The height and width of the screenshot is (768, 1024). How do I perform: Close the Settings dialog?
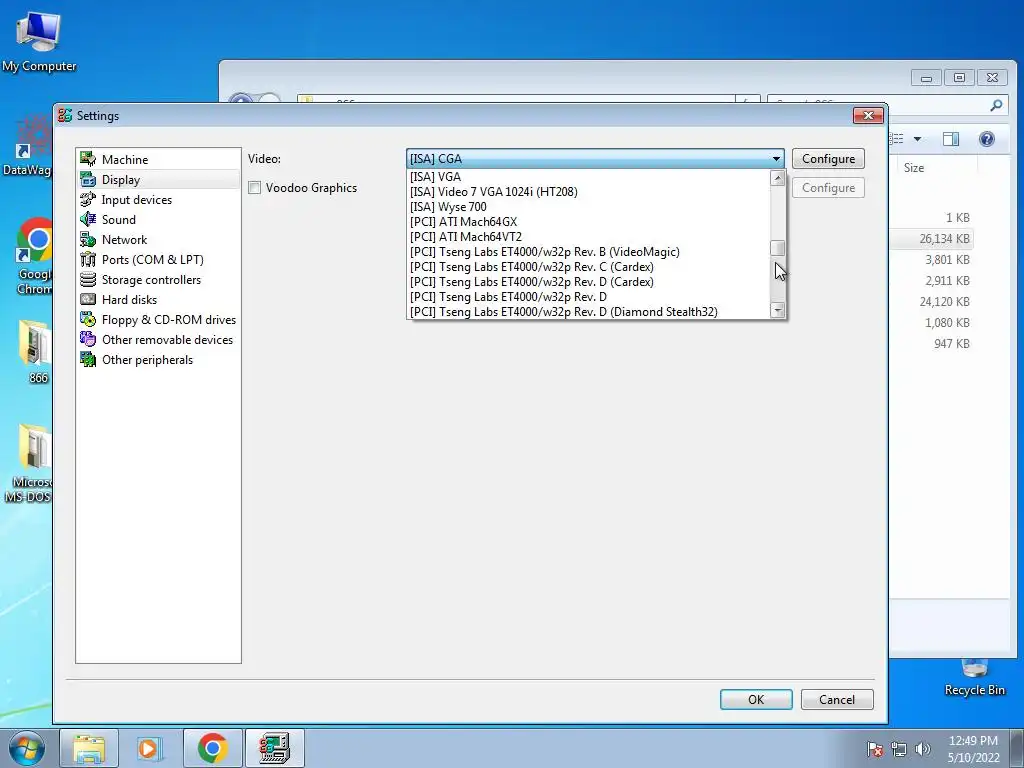[868, 116]
